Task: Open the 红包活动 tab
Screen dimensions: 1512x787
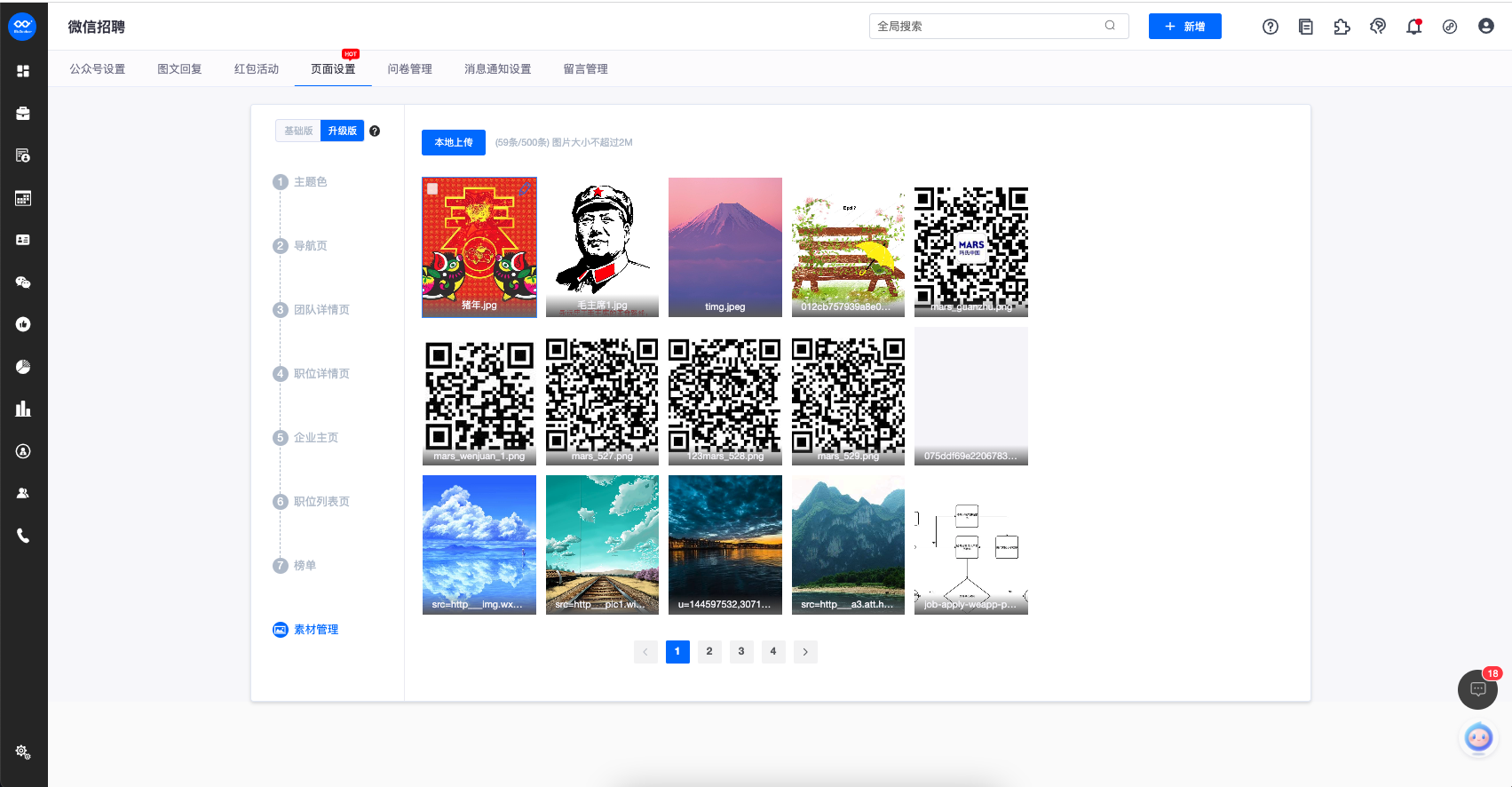Action: click(x=257, y=69)
